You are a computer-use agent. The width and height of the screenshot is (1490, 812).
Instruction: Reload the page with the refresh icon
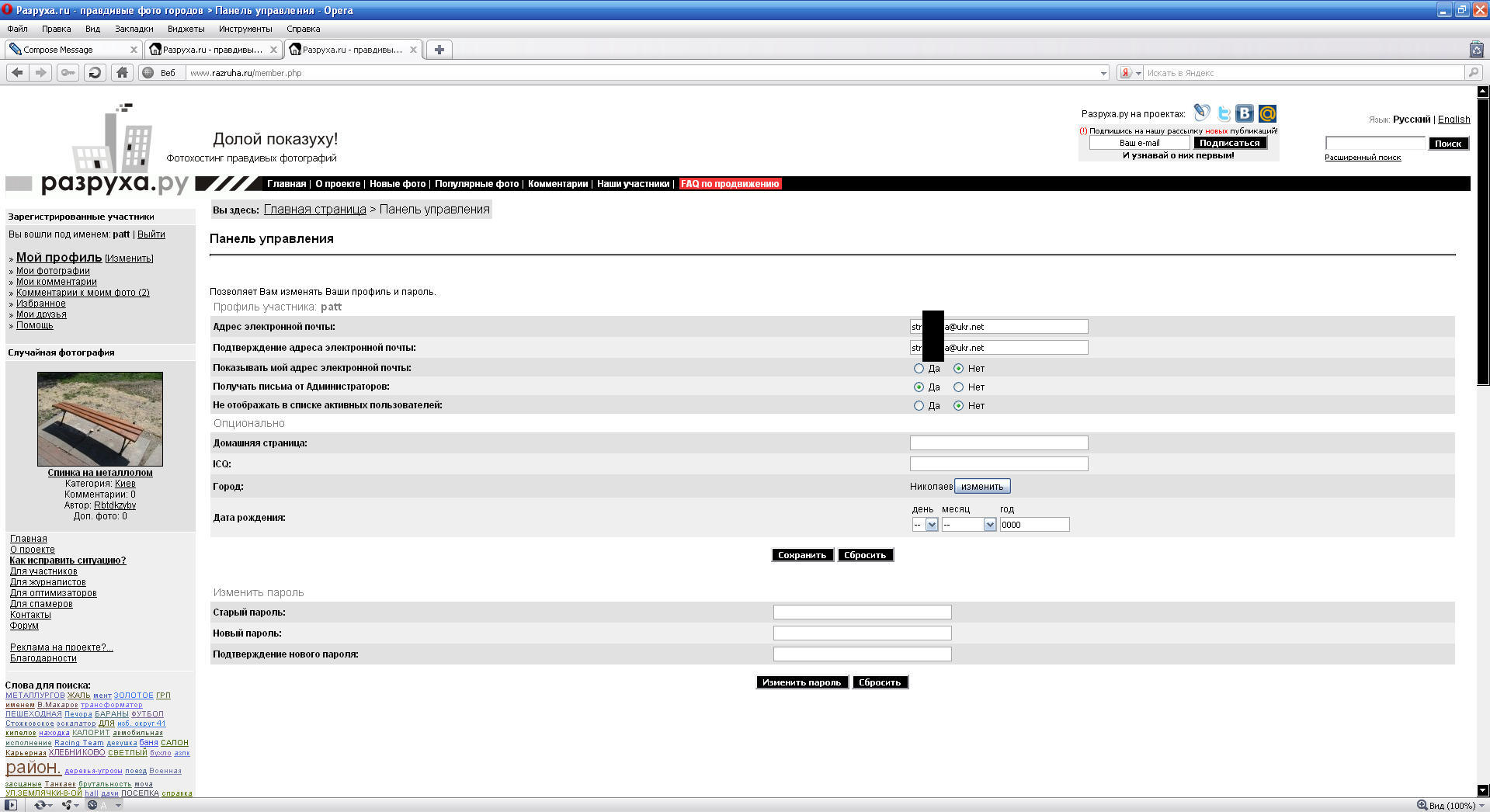click(x=95, y=72)
